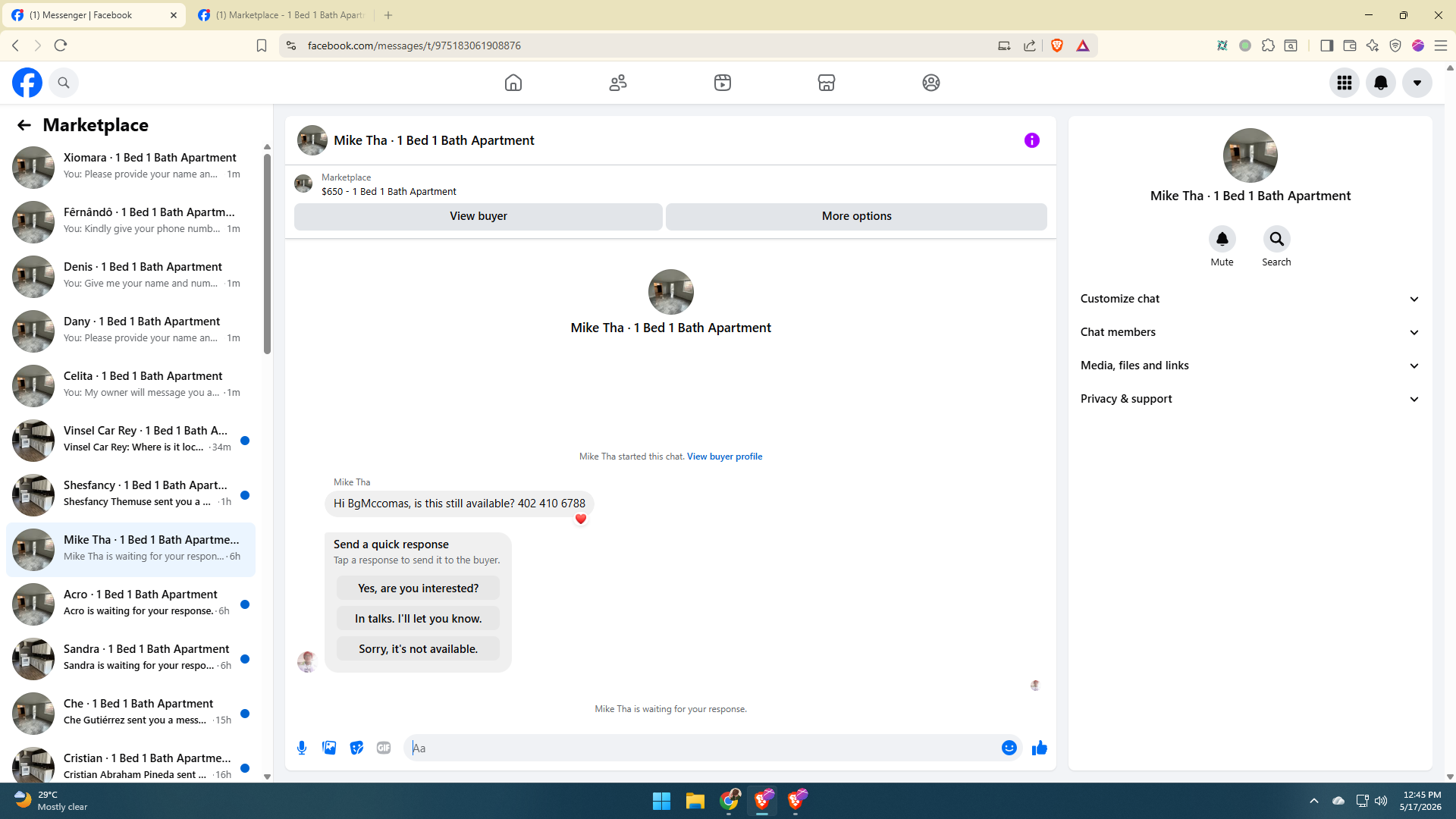This screenshot has width=1456, height=819.
Task: Open the Friends icon in top navigation
Action: (x=618, y=83)
